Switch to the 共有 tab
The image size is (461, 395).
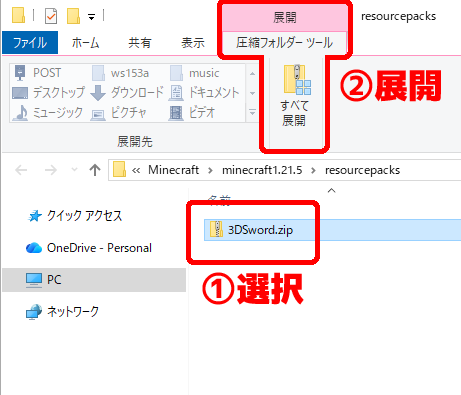[140, 43]
